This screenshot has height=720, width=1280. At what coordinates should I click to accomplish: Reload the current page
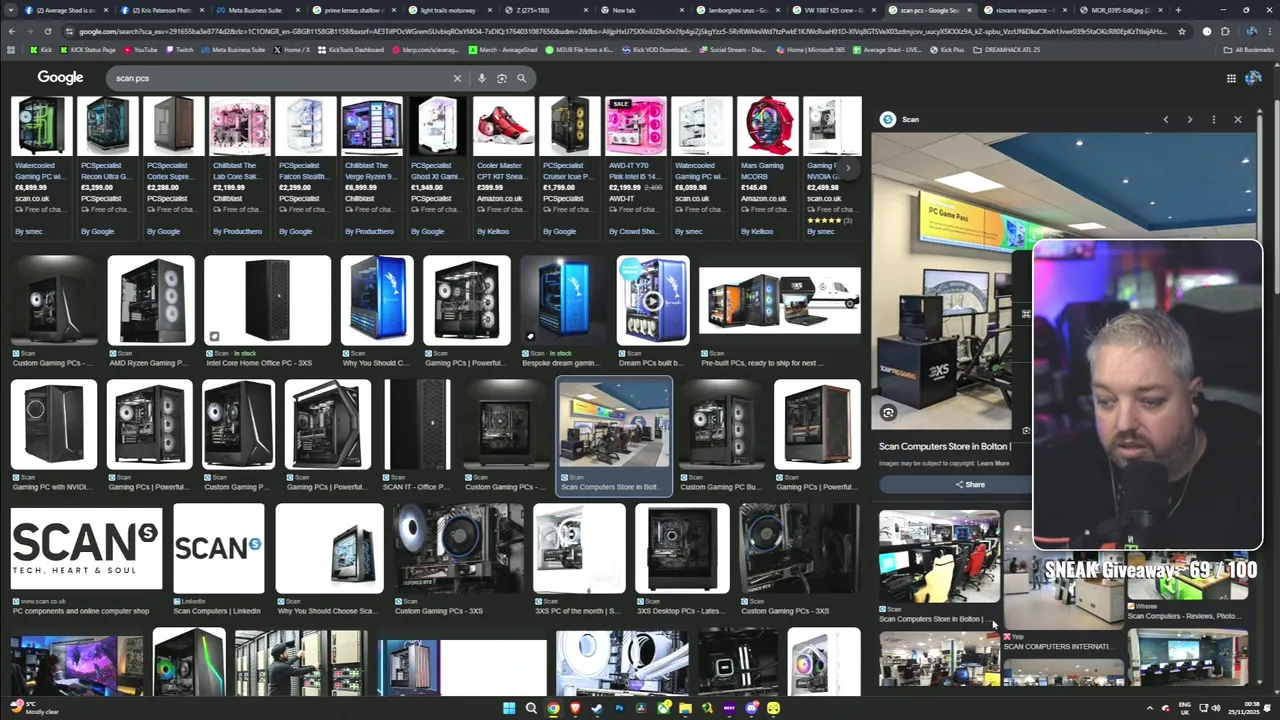click(47, 31)
